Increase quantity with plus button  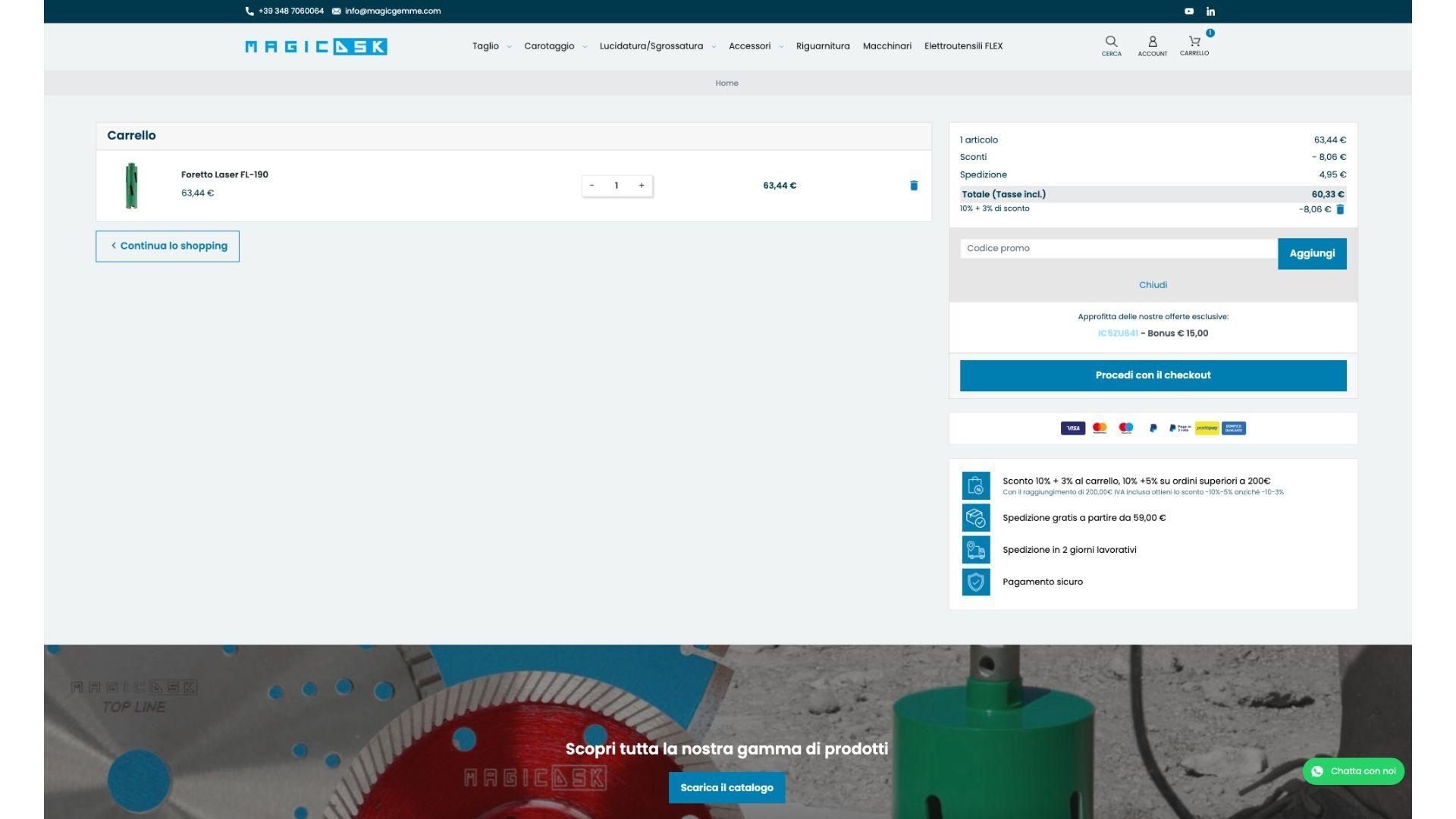point(642,186)
